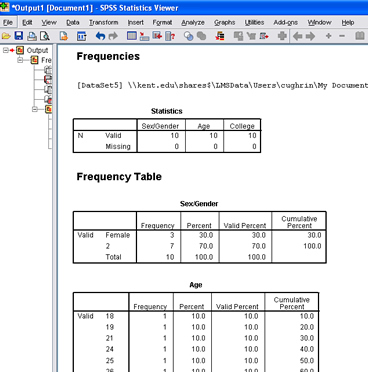
Task: Select the Output label in outline pane
Action: pyautogui.click(x=37, y=50)
